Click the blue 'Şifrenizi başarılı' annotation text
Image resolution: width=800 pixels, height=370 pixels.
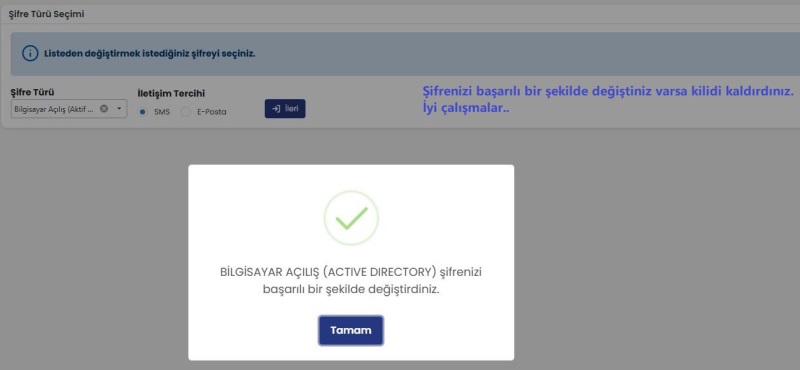click(608, 91)
